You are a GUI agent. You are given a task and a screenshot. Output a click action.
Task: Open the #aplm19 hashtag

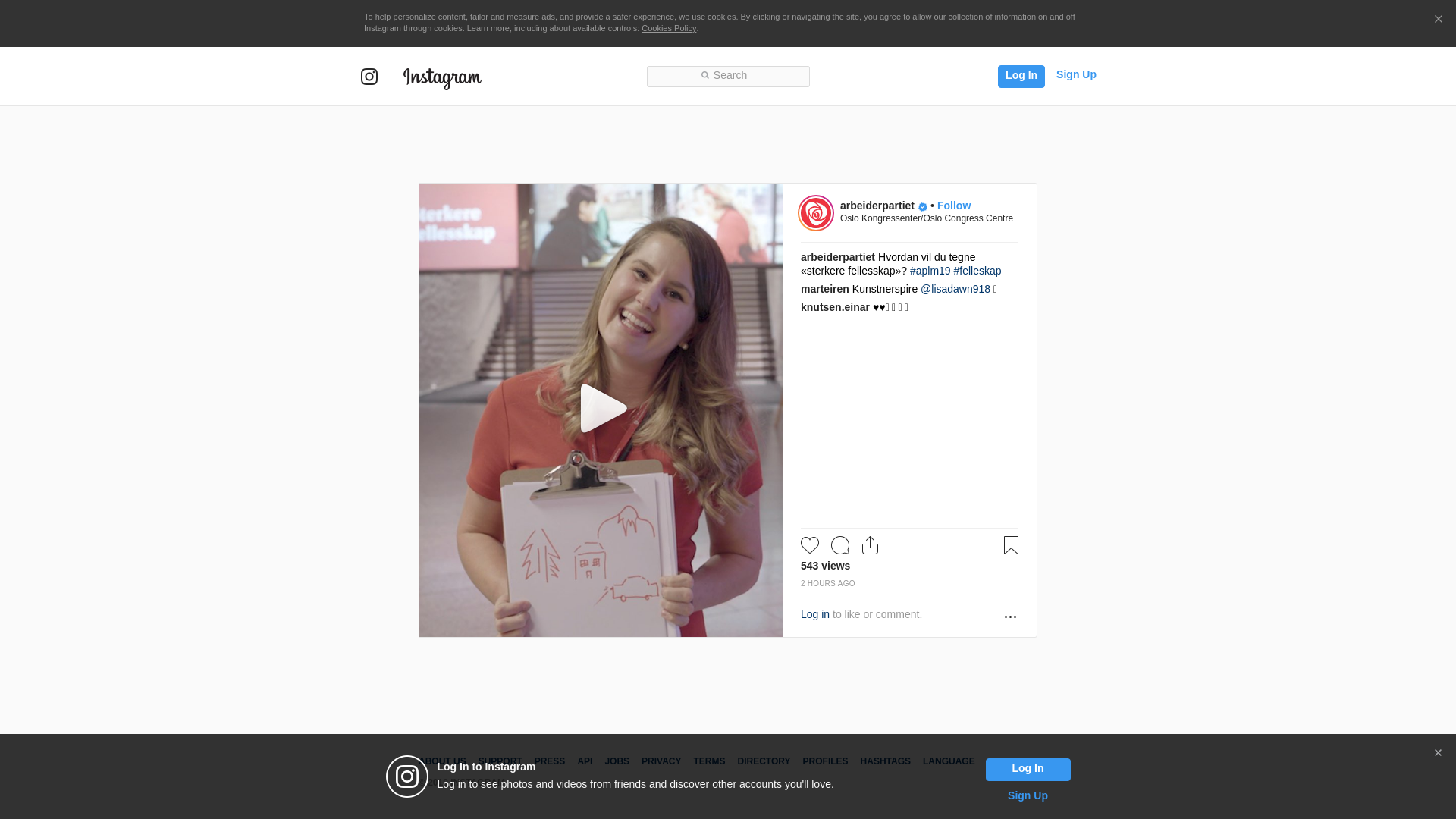(x=930, y=271)
